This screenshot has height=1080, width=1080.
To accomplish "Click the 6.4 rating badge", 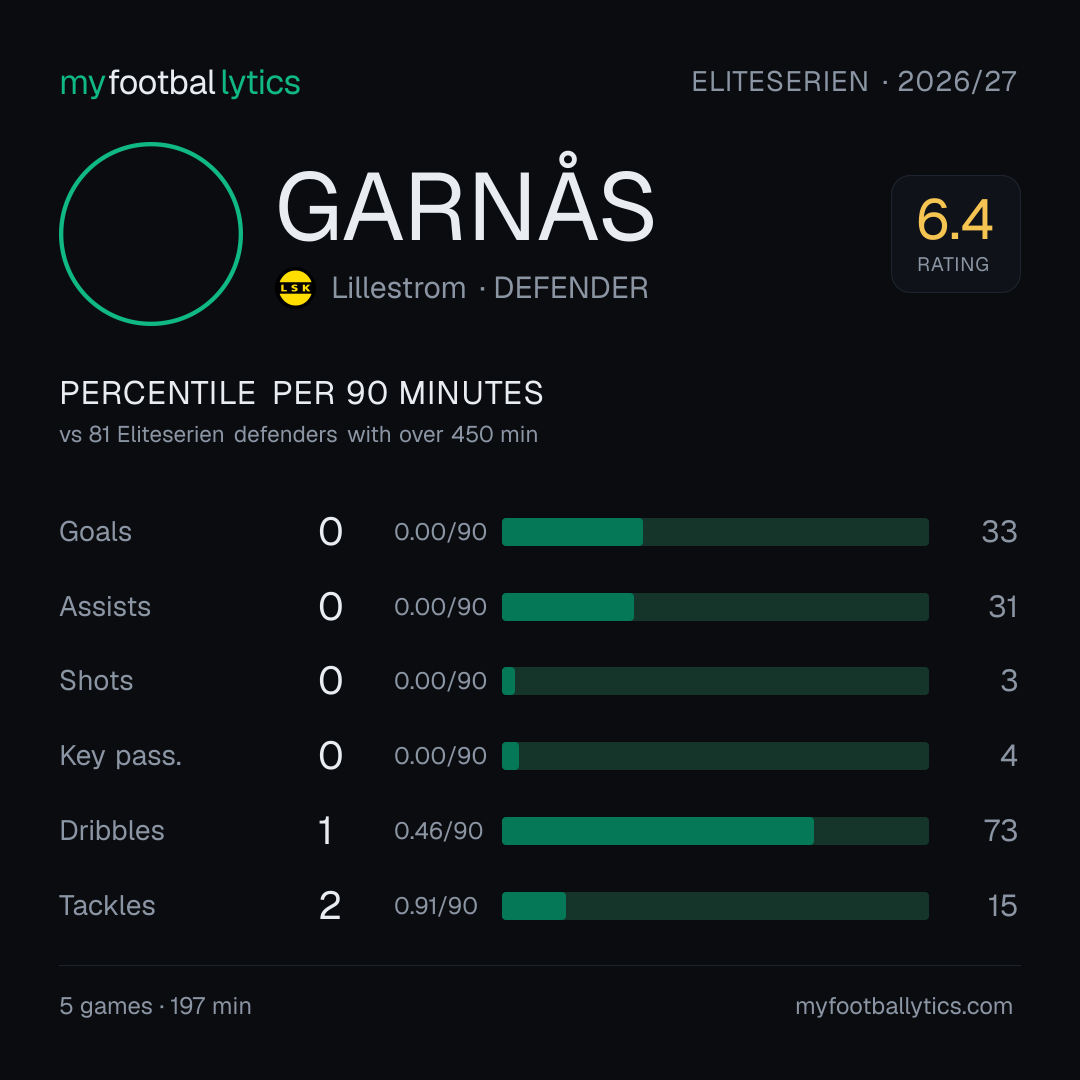I will pos(955,233).
